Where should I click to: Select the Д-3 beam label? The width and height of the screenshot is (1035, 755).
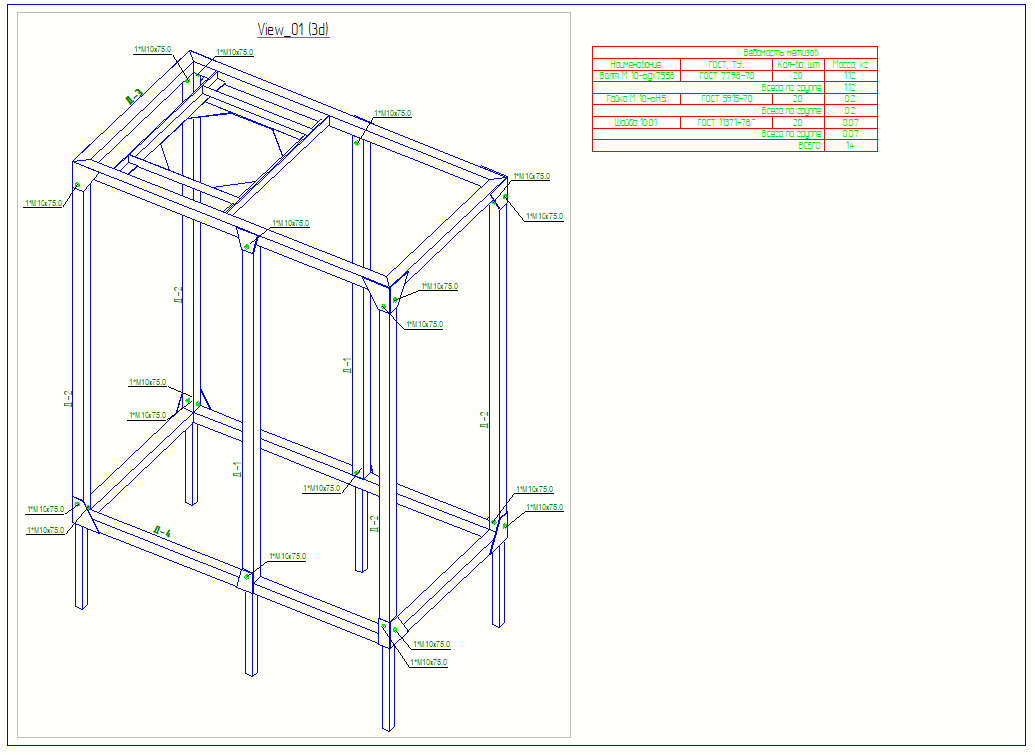tap(134, 97)
